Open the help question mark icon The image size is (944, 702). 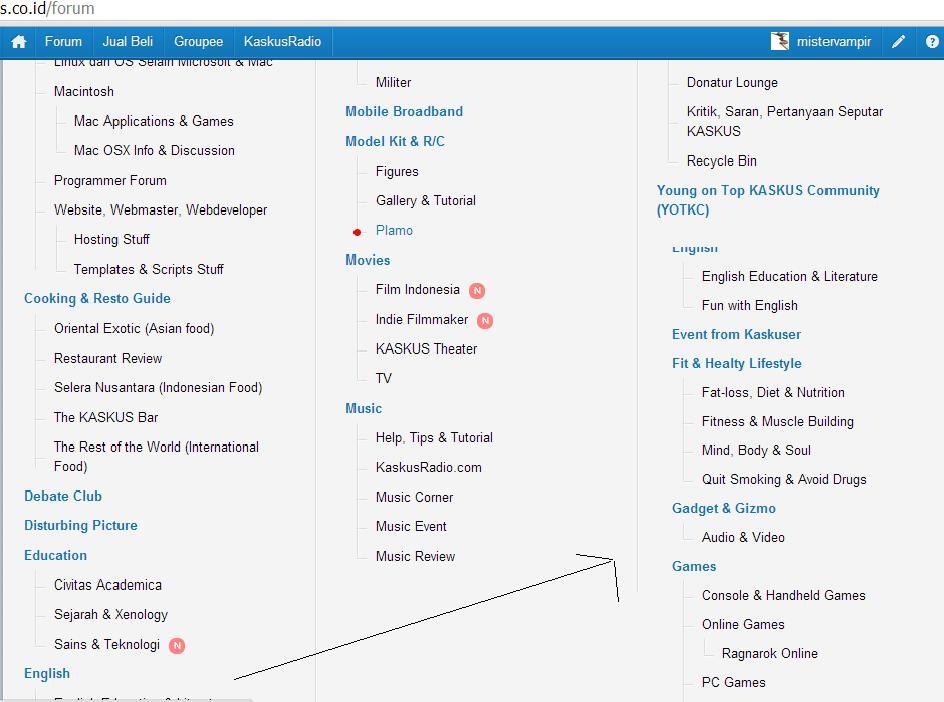coord(932,42)
